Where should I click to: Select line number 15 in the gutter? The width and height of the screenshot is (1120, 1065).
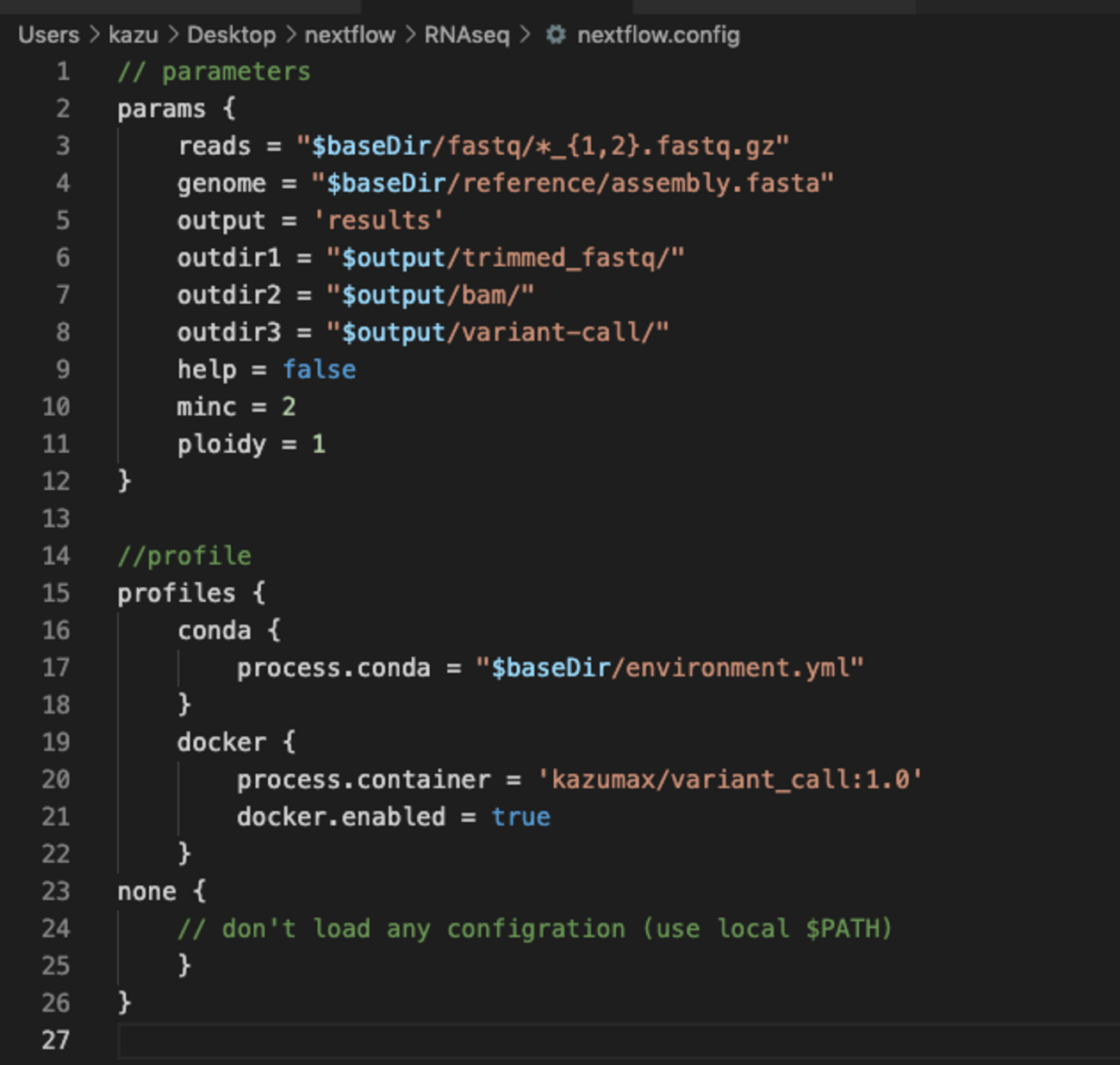(56, 593)
